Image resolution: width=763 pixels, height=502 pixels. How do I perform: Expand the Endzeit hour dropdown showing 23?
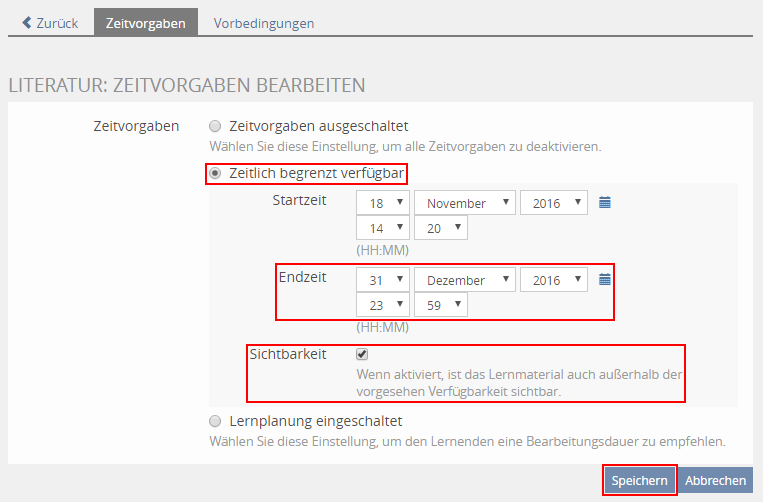click(x=383, y=304)
